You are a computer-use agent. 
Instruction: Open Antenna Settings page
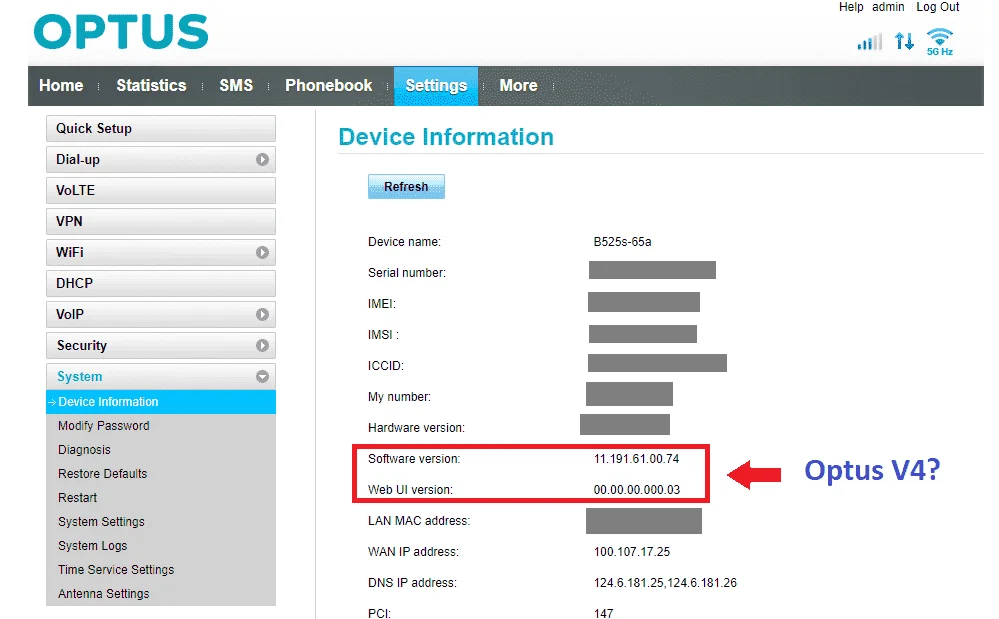click(x=104, y=594)
